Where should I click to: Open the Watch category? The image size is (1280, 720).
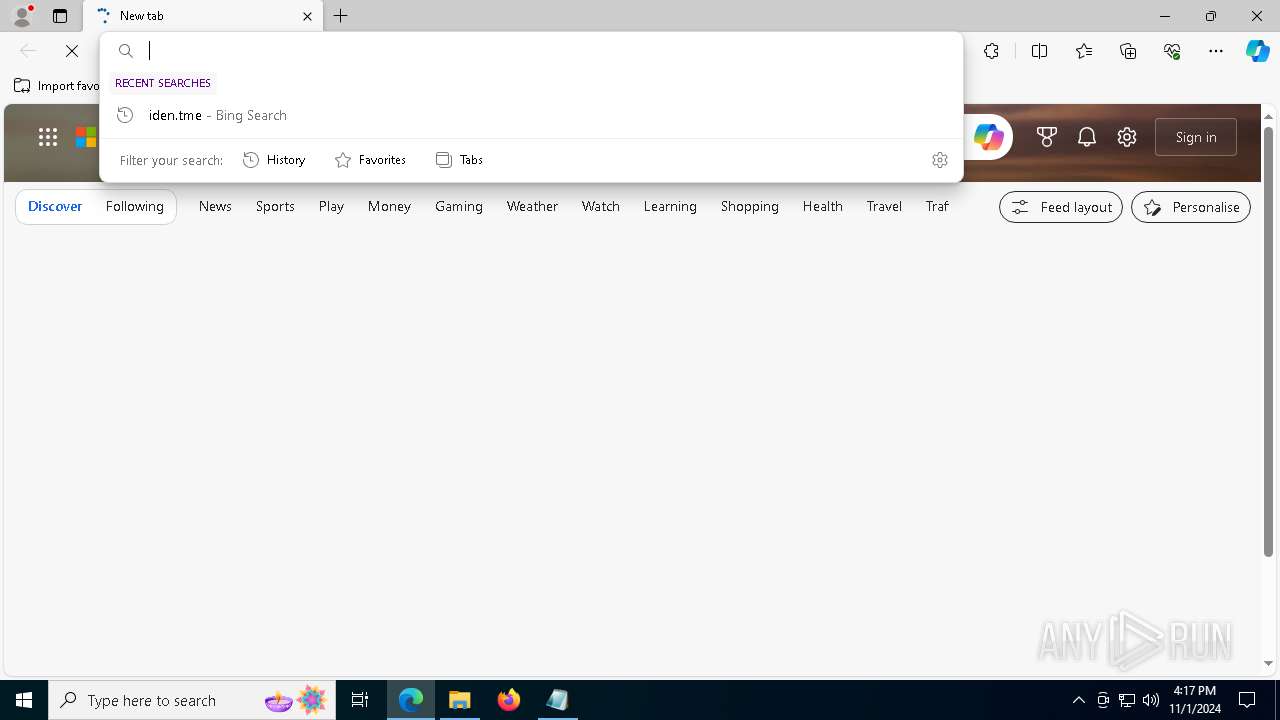[601, 206]
